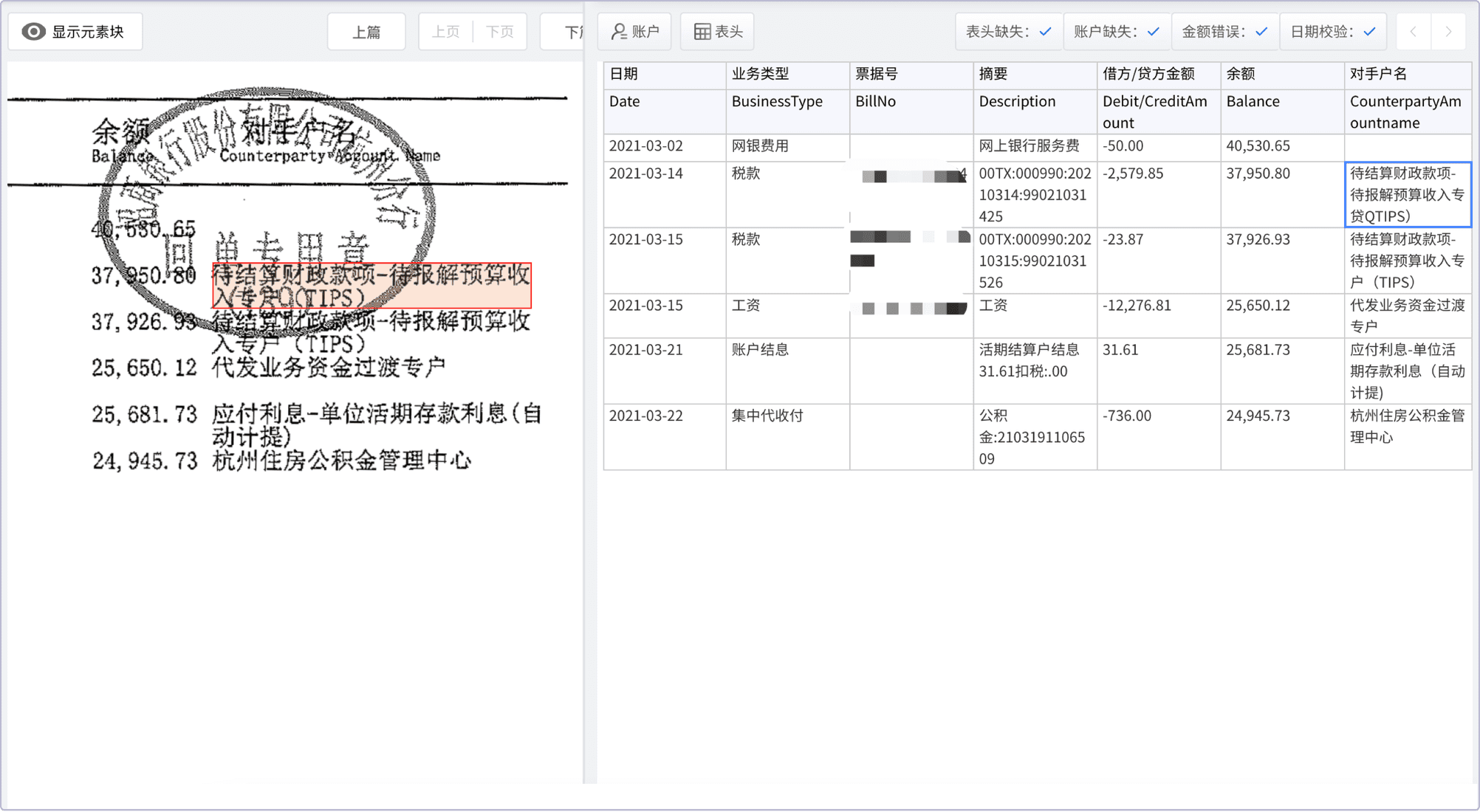Screen dimensions: 1480x812
Task: Toggle the 日期校验 checkmark
Action: click(x=1369, y=32)
